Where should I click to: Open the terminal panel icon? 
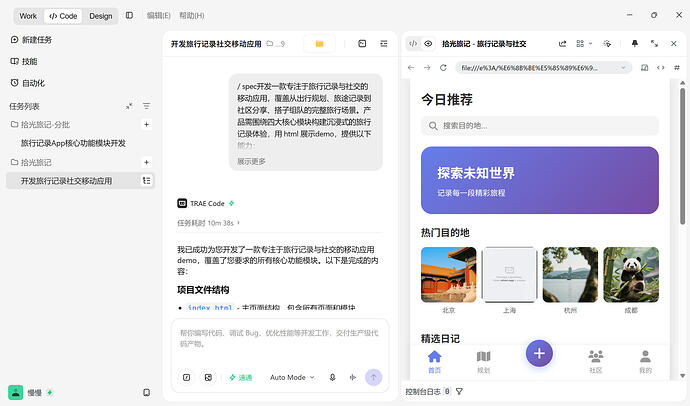pos(362,44)
